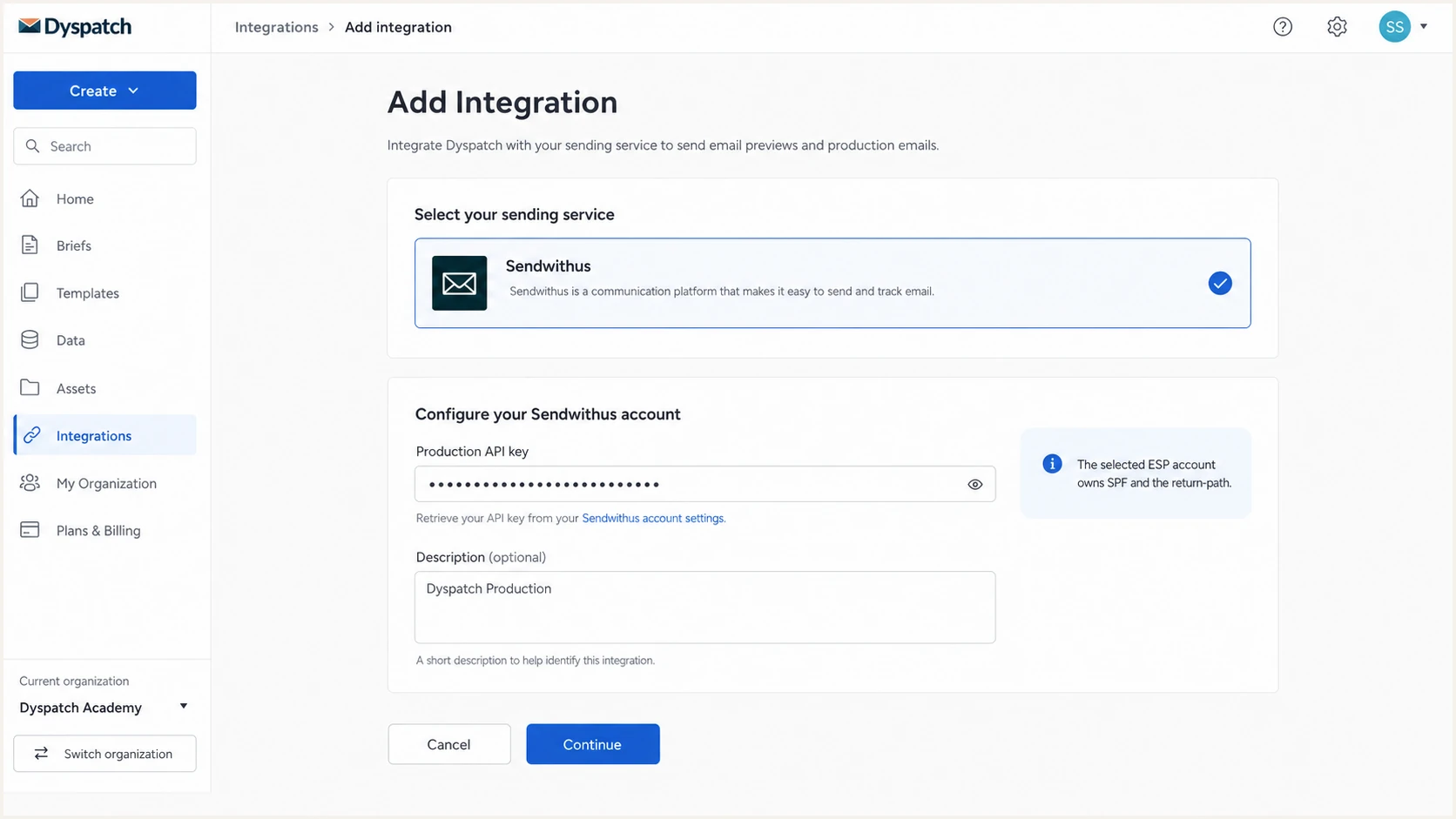1456x819 pixels.
Task: Click the Add Integration page heading
Action: coord(502,102)
